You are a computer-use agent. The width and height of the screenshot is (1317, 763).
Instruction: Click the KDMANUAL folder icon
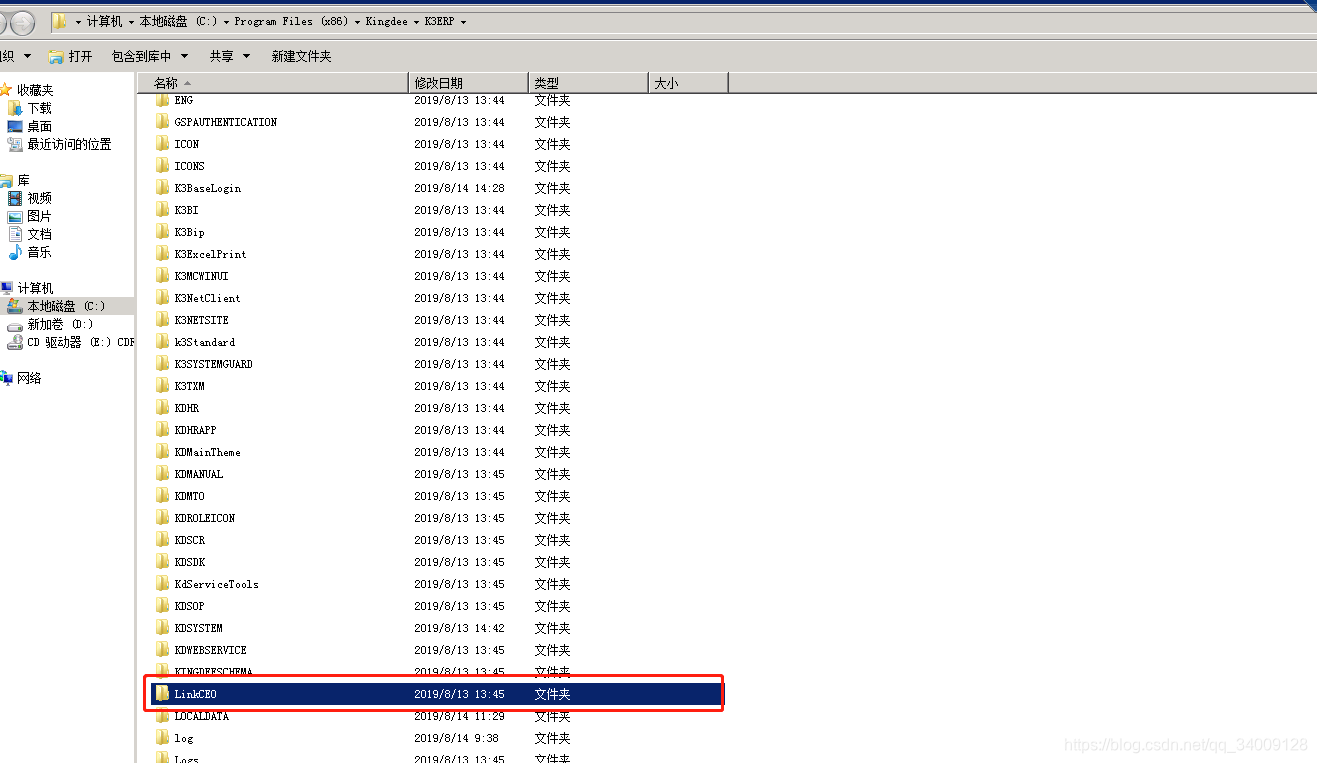pos(163,474)
